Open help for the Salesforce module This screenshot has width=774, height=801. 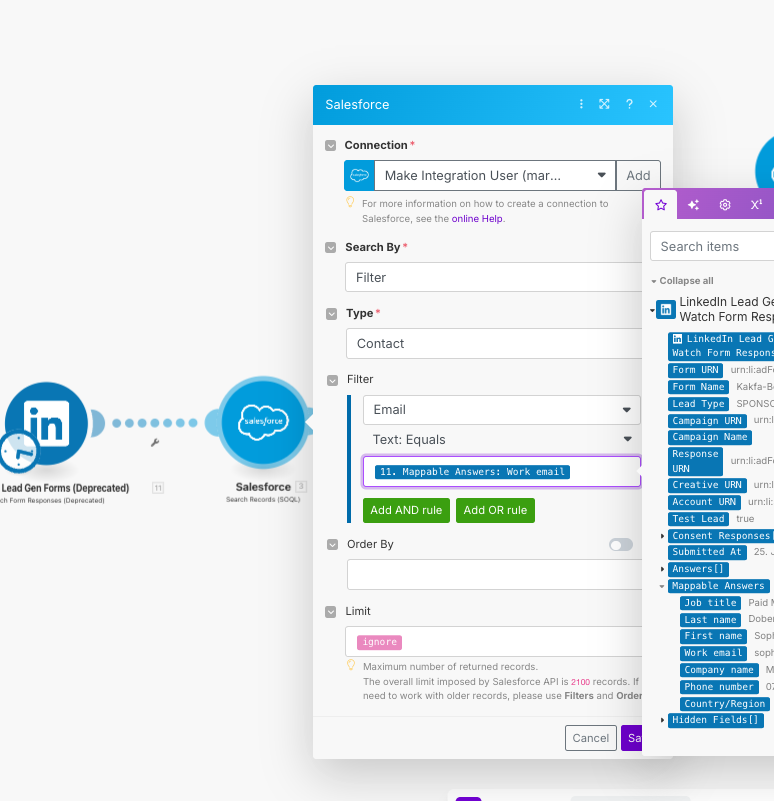click(x=629, y=104)
